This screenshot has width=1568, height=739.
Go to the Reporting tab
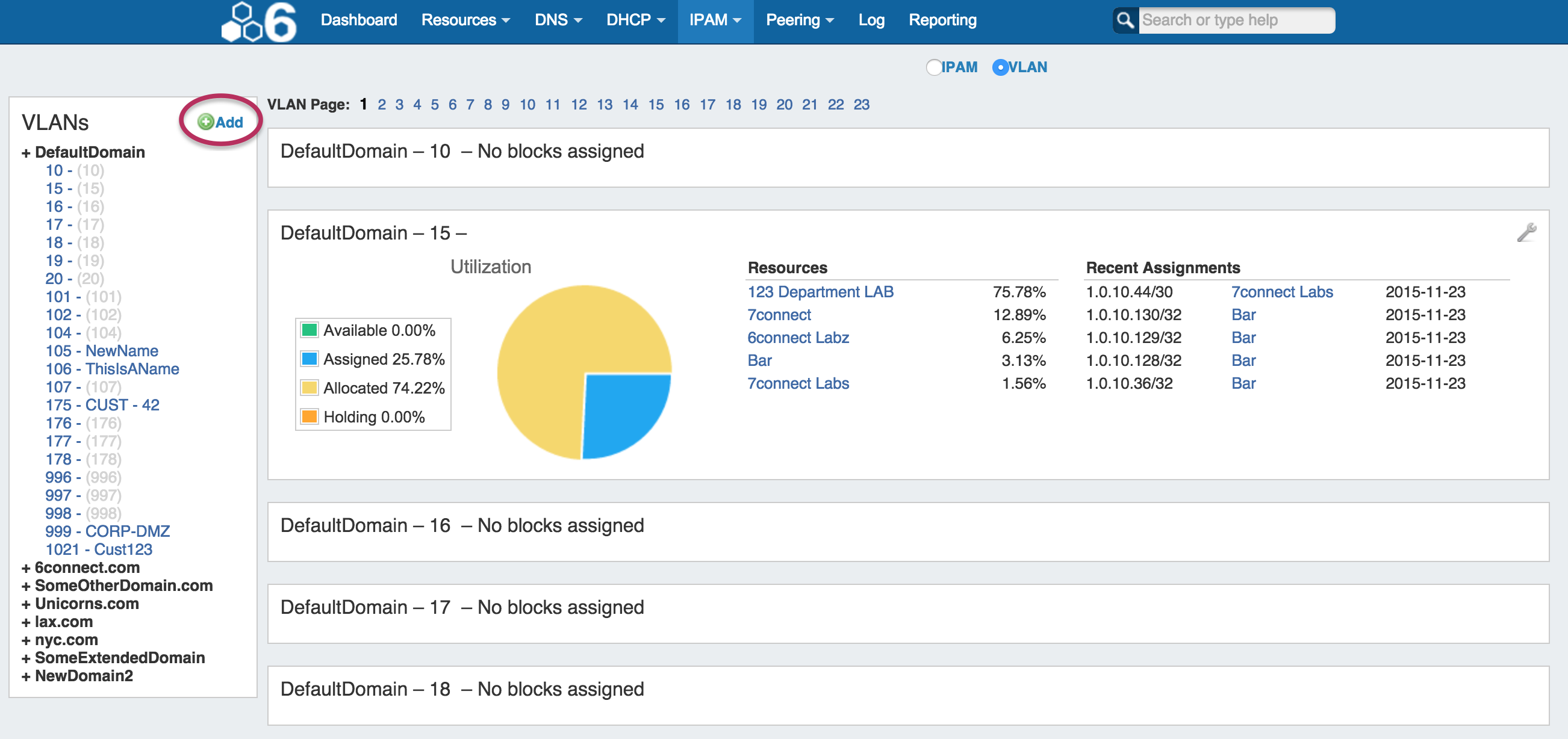(942, 20)
